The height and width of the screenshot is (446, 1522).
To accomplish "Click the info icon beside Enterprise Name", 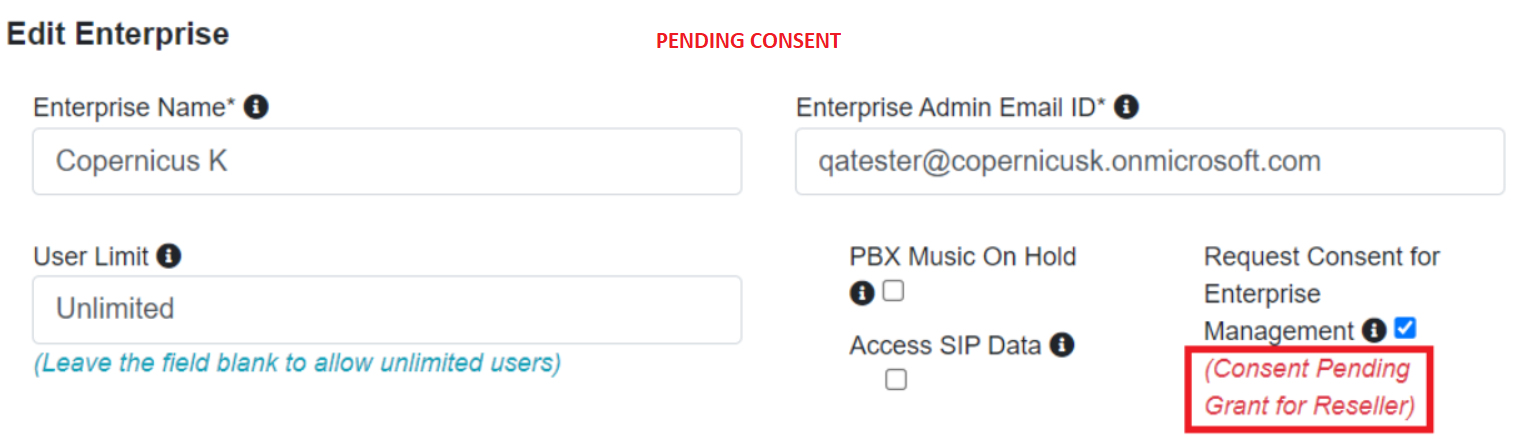I will point(256,107).
